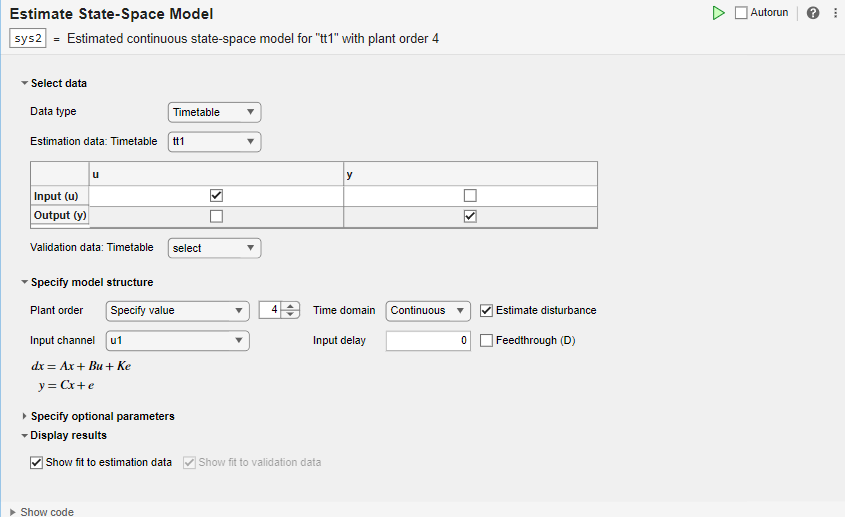Toggle Show fit to estimation data
This screenshot has height=517, width=845.
tap(37, 462)
